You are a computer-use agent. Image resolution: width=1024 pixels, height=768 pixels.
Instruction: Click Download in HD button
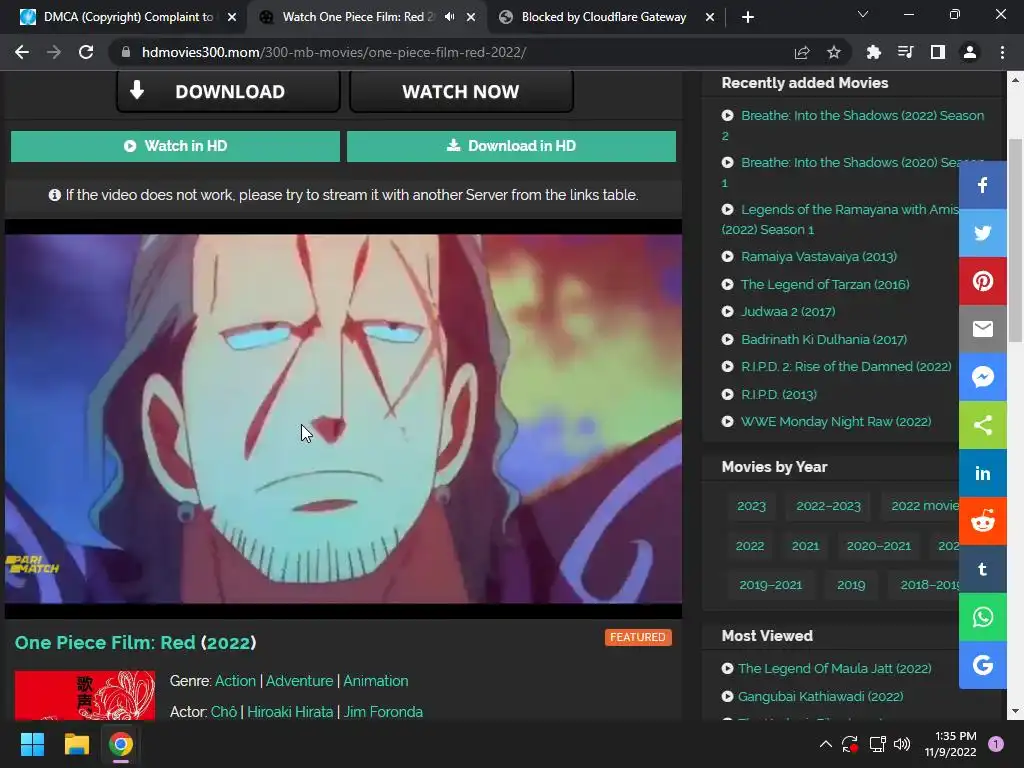tap(511, 146)
